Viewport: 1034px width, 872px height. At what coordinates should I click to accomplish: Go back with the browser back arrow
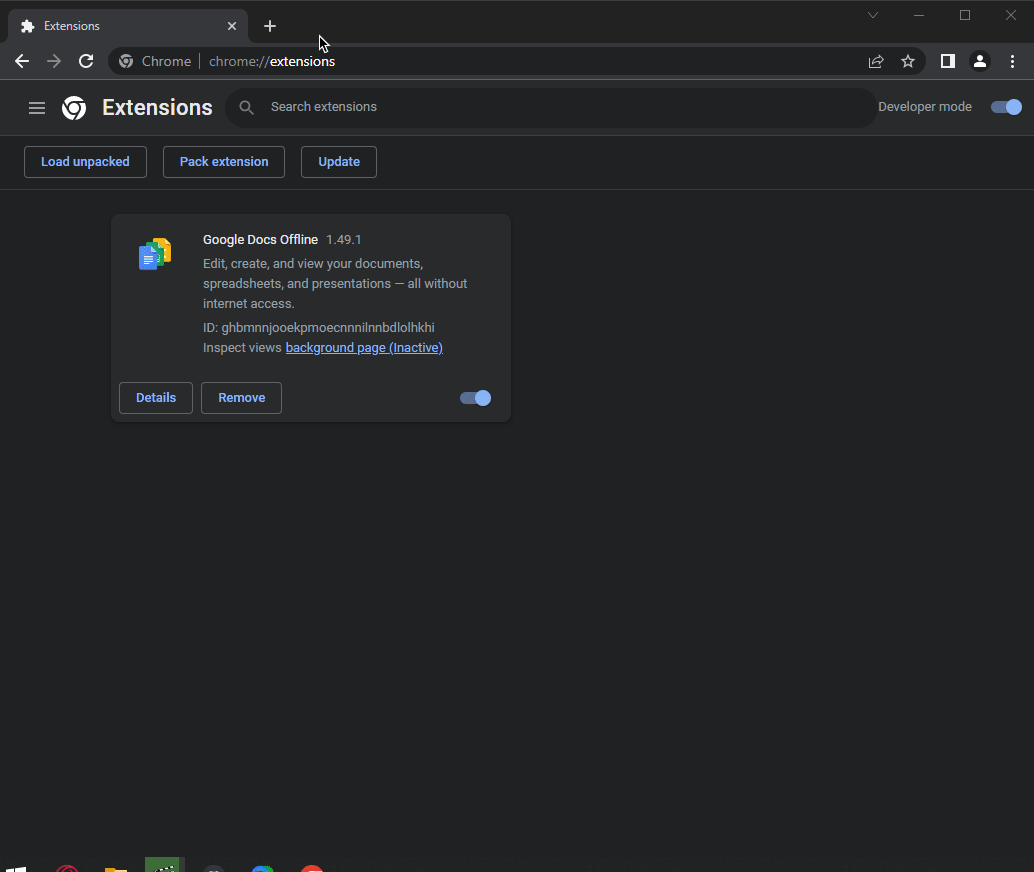click(22, 61)
